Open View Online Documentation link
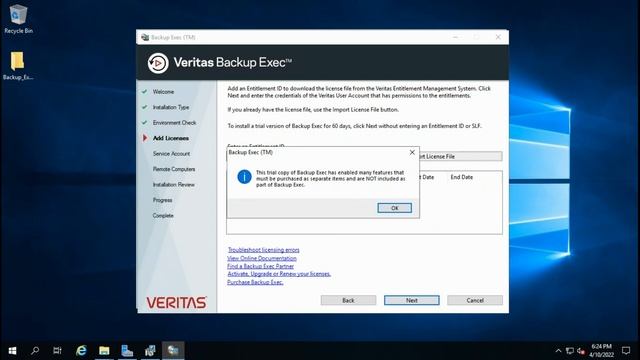The image size is (640, 360). pyautogui.click(x=262, y=258)
